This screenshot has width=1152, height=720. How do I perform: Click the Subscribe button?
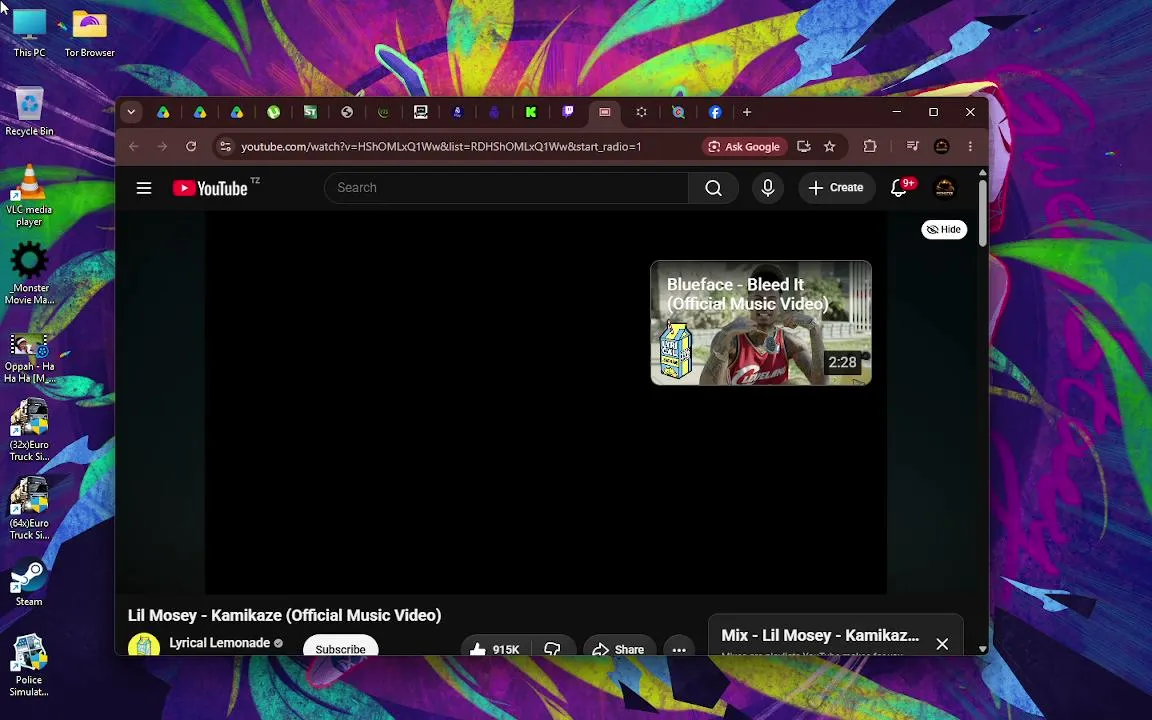click(x=340, y=647)
